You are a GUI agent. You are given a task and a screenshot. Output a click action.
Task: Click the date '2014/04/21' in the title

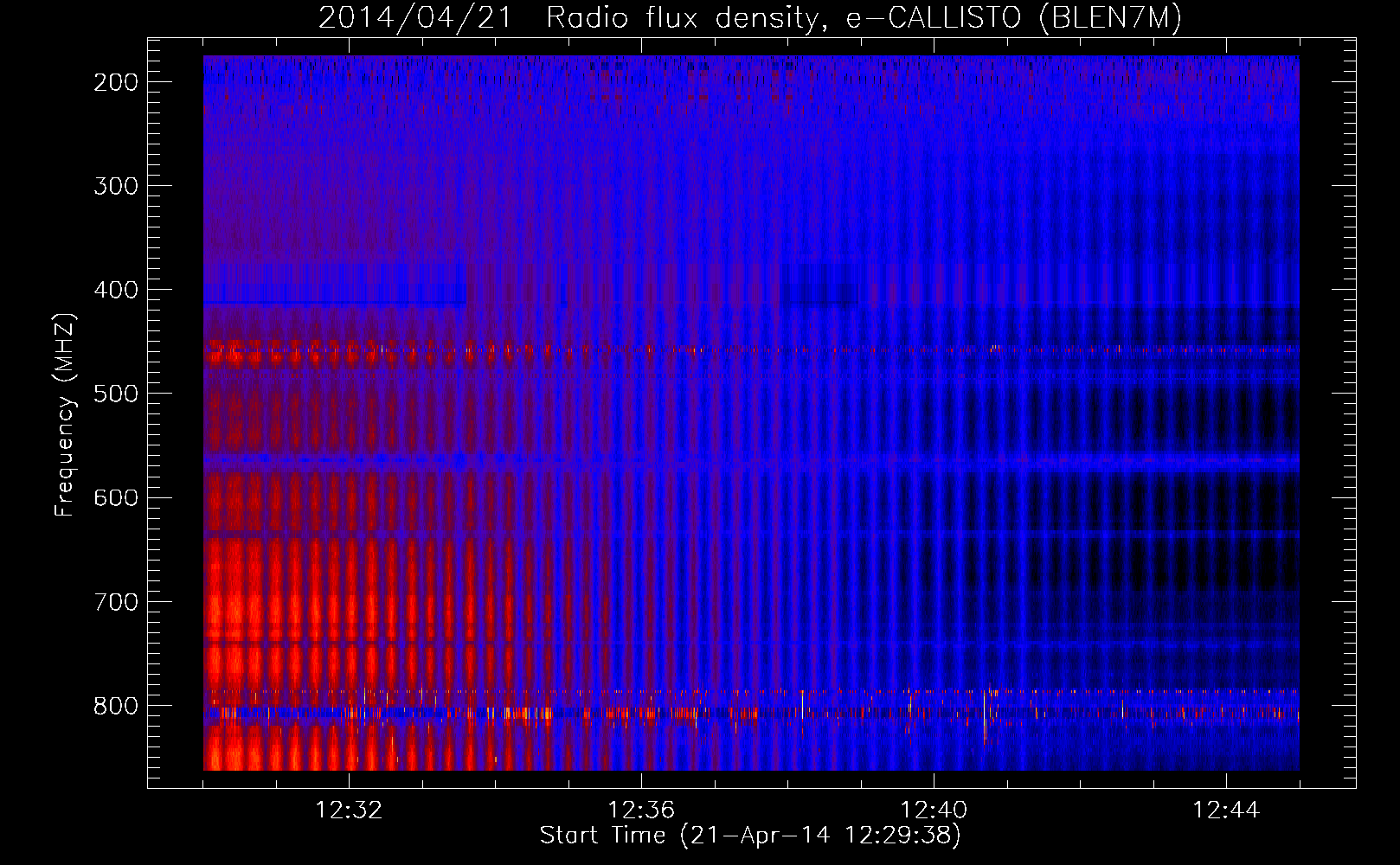point(415,18)
